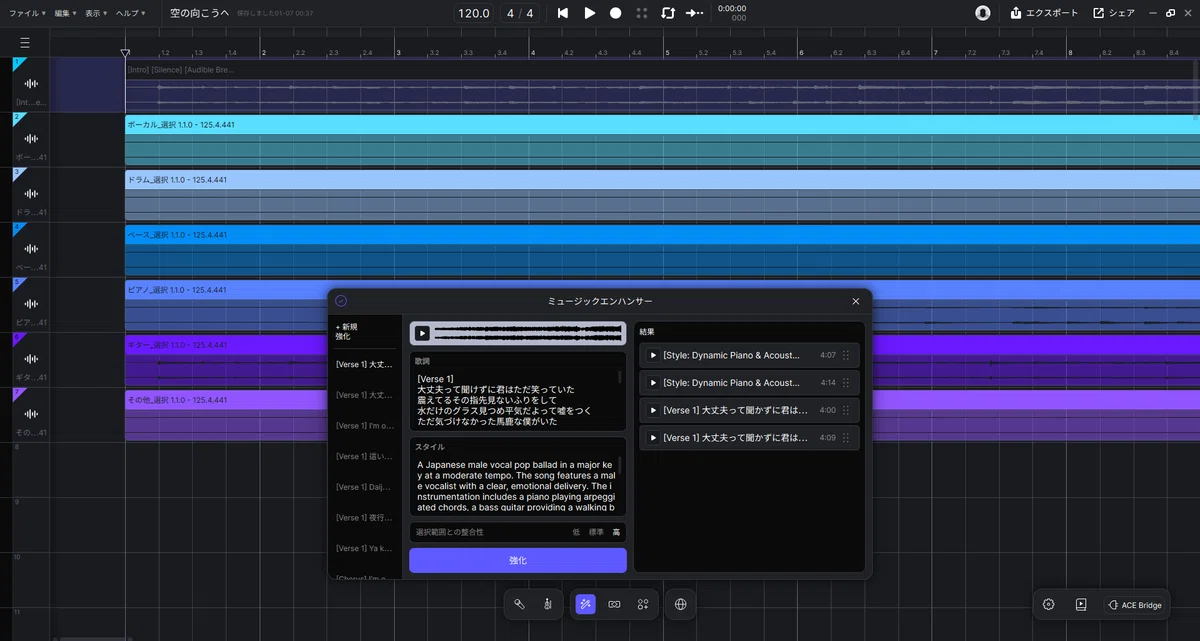The height and width of the screenshot is (641, 1200).
Task: Click drag handle of the 4:07 result
Action: [847, 355]
